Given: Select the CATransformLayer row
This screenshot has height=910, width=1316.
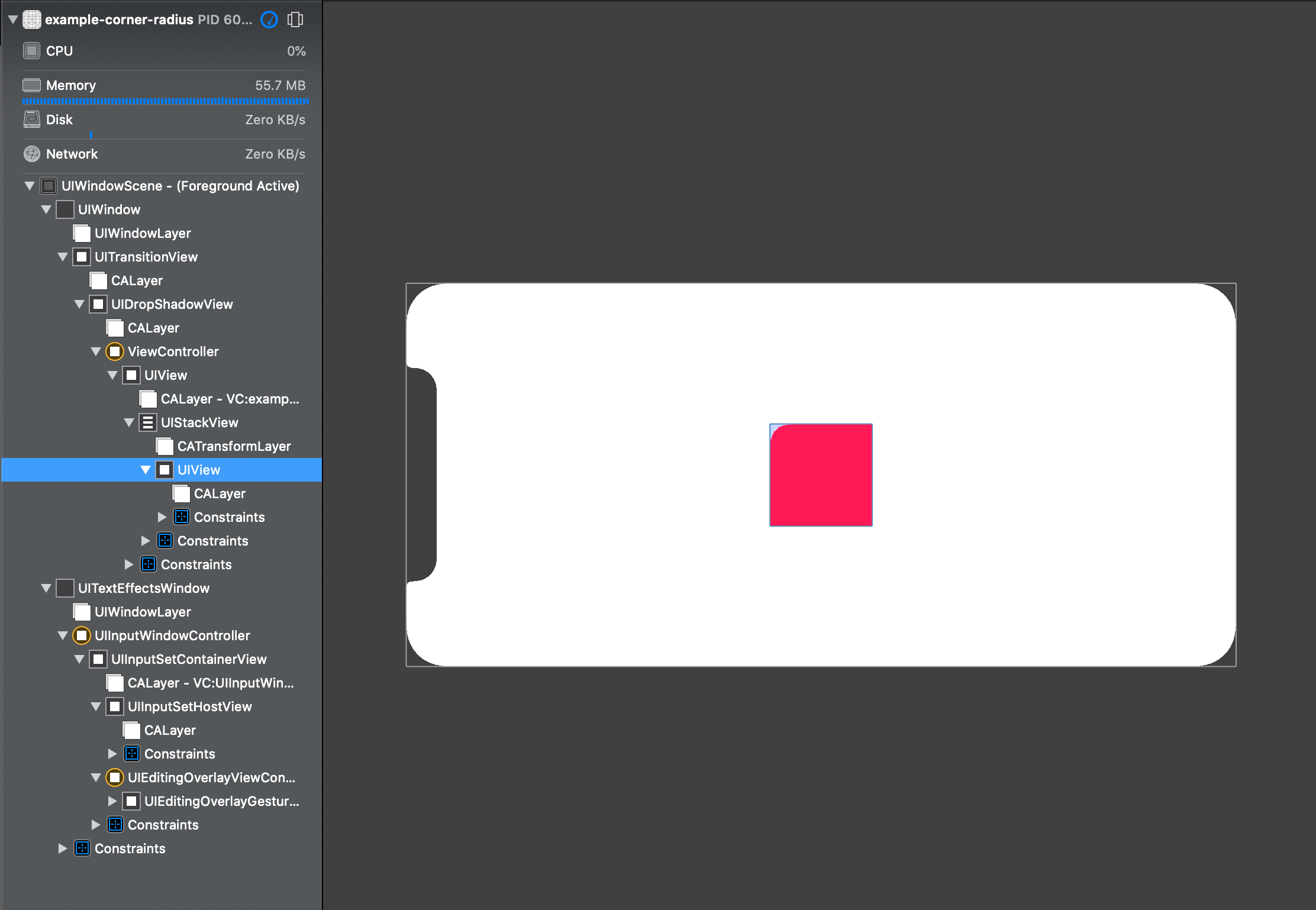Looking at the screenshot, I should (234, 446).
